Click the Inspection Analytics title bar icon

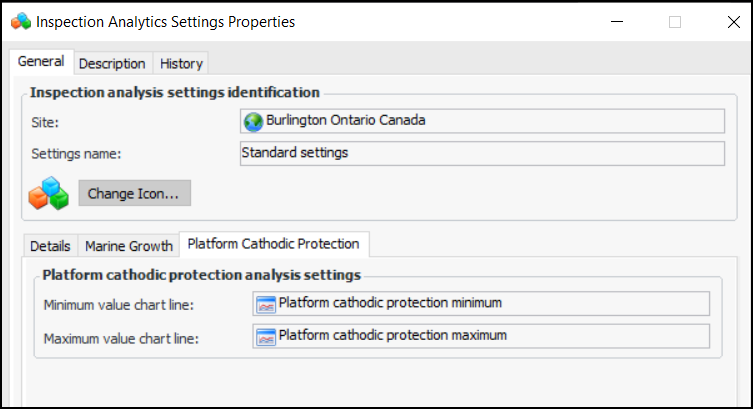21,21
